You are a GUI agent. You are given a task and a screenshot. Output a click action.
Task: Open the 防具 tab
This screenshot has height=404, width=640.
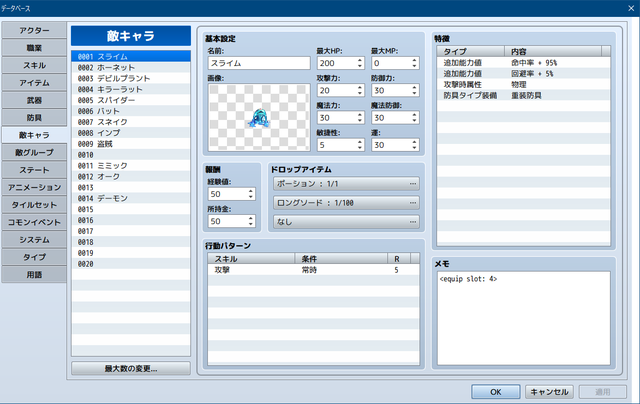coord(34,118)
